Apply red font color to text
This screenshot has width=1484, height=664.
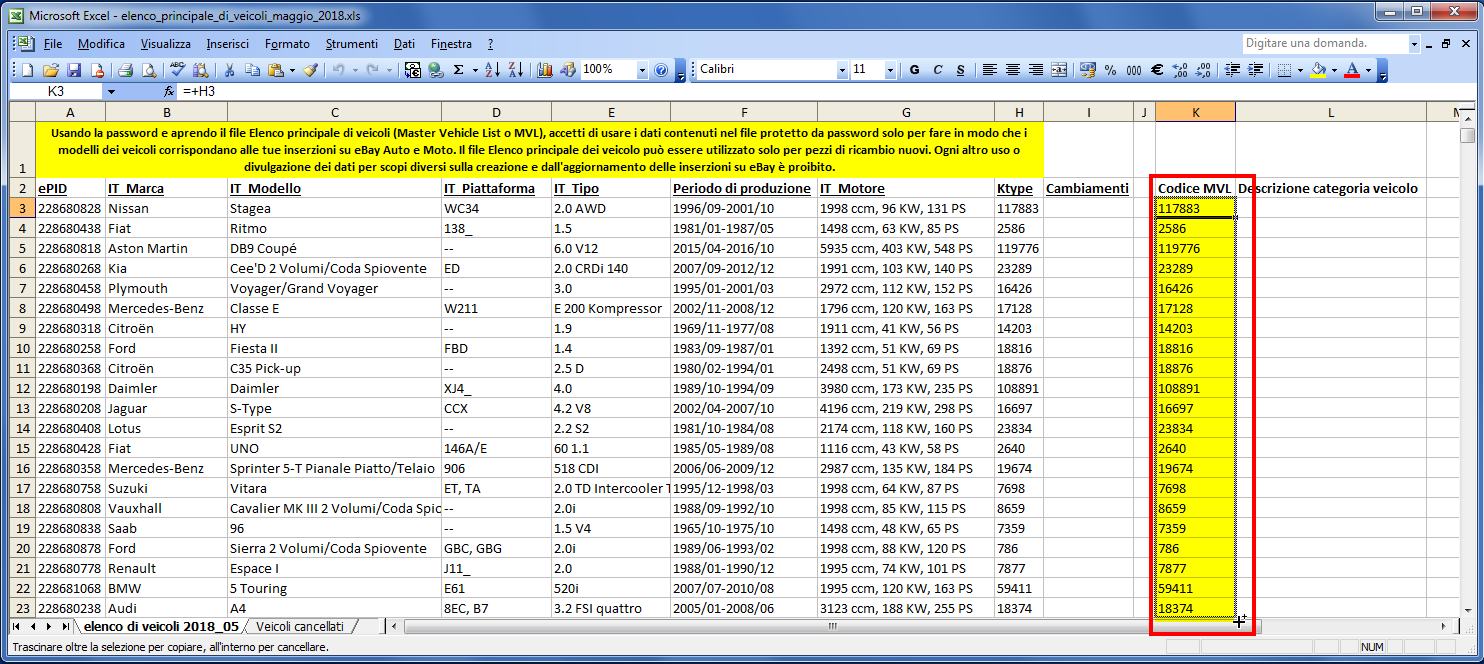tap(1352, 70)
